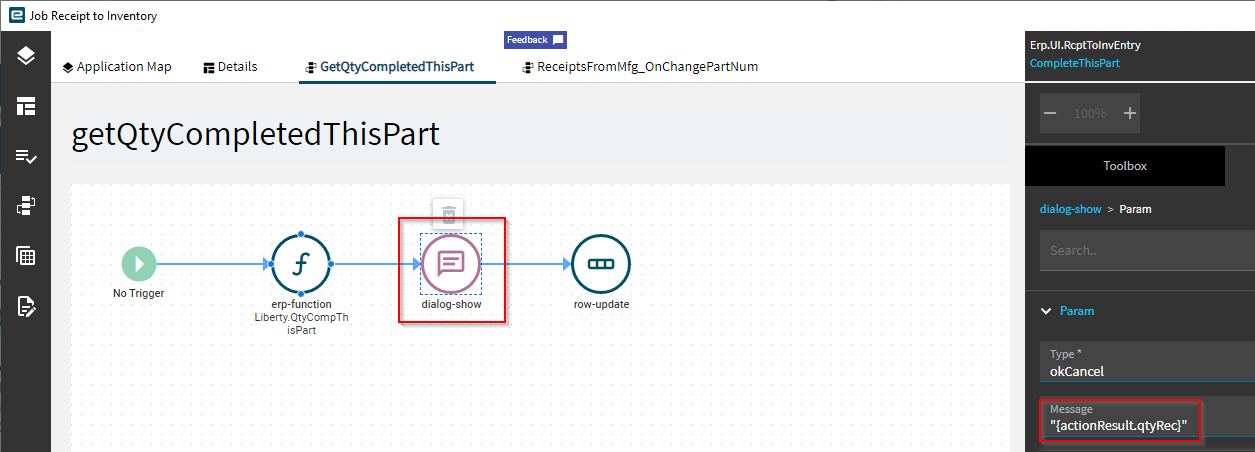Open the layers icon in left sidebar
Screen dimensions: 1255x452
point(26,55)
